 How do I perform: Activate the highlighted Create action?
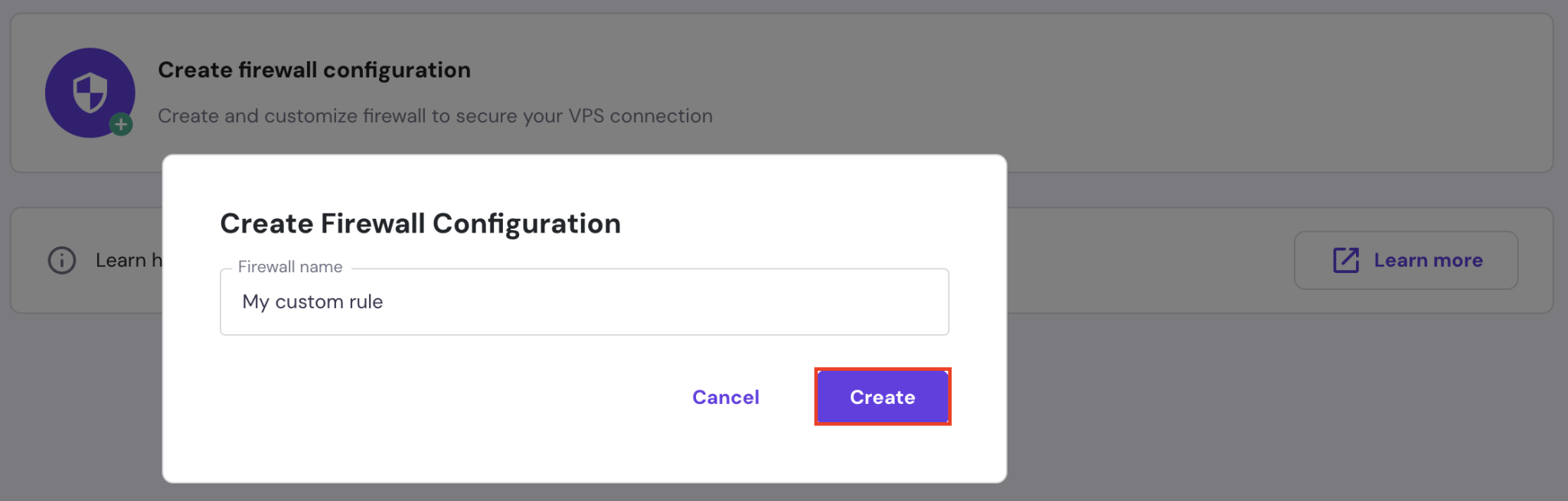point(881,396)
